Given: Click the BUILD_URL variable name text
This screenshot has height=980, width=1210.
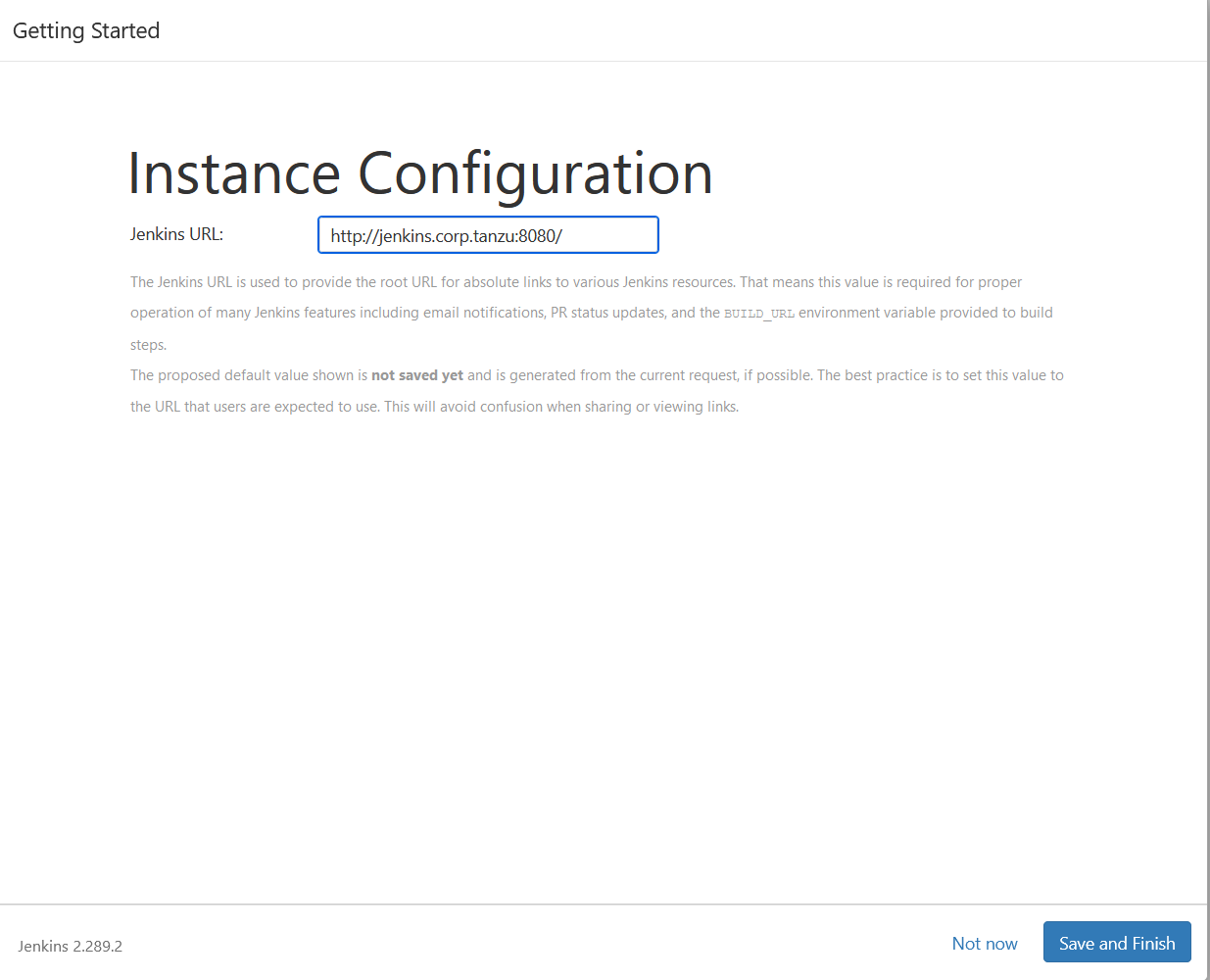Looking at the screenshot, I should click(x=759, y=314).
